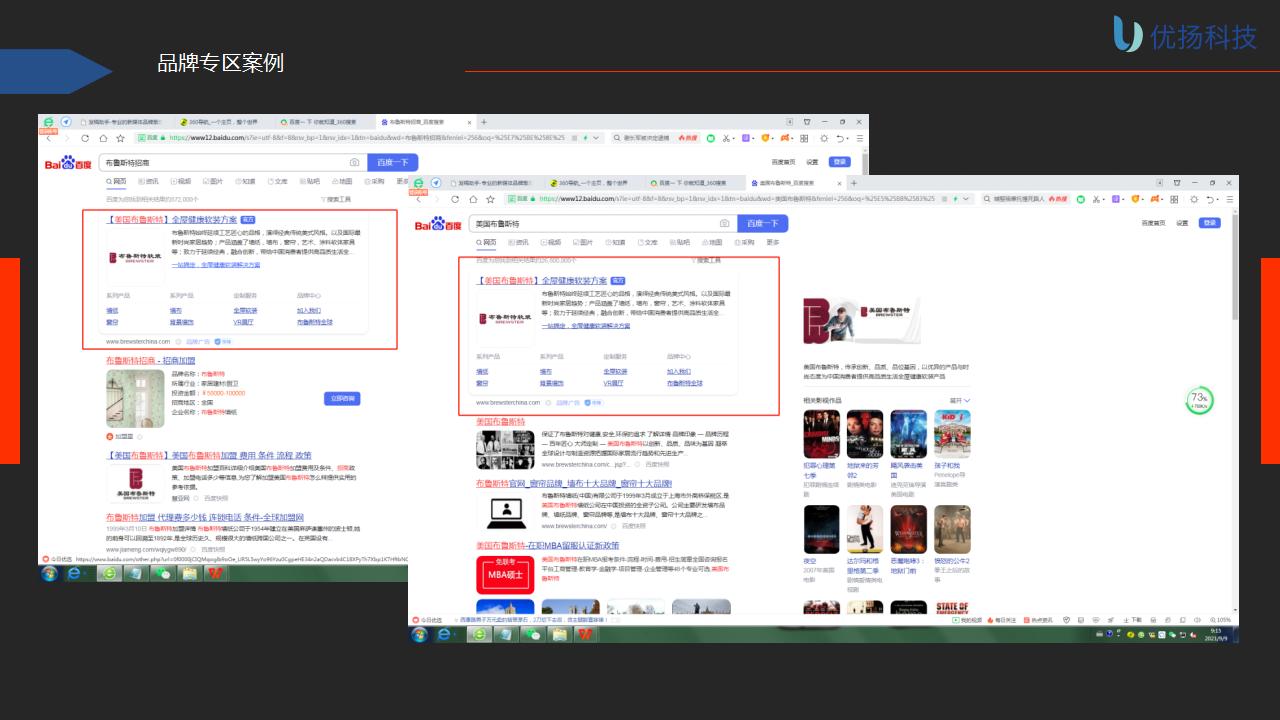
Task: Select the 地图 tab in the front Baidu results
Action: coord(710,242)
